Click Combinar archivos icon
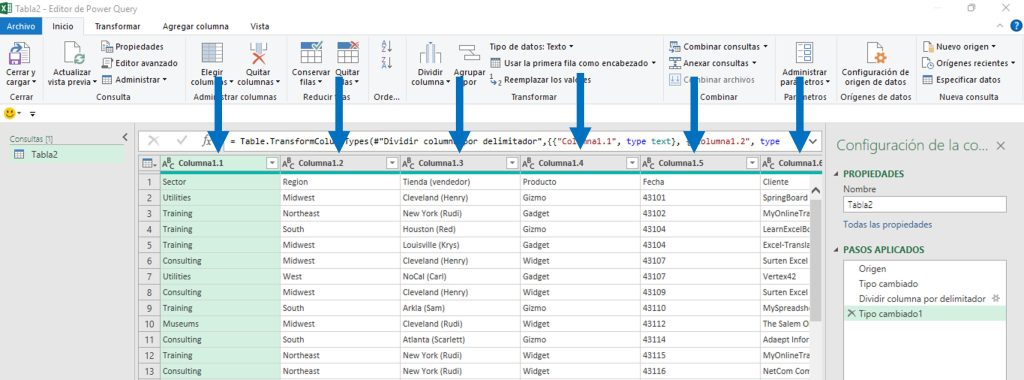 (675, 80)
